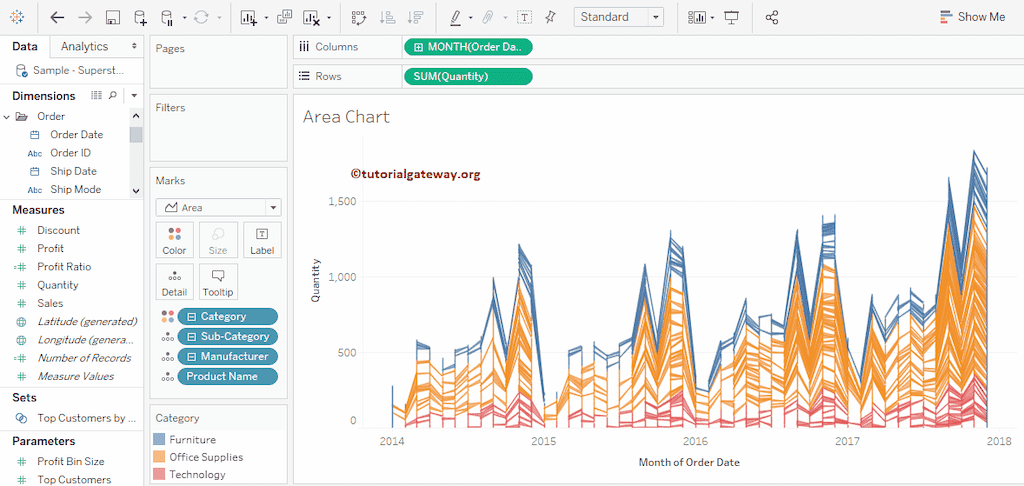Viewport: 1024px width, 486px height.
Task: Toggle Presentation Mode icon in toolbar
Action: 731,17
